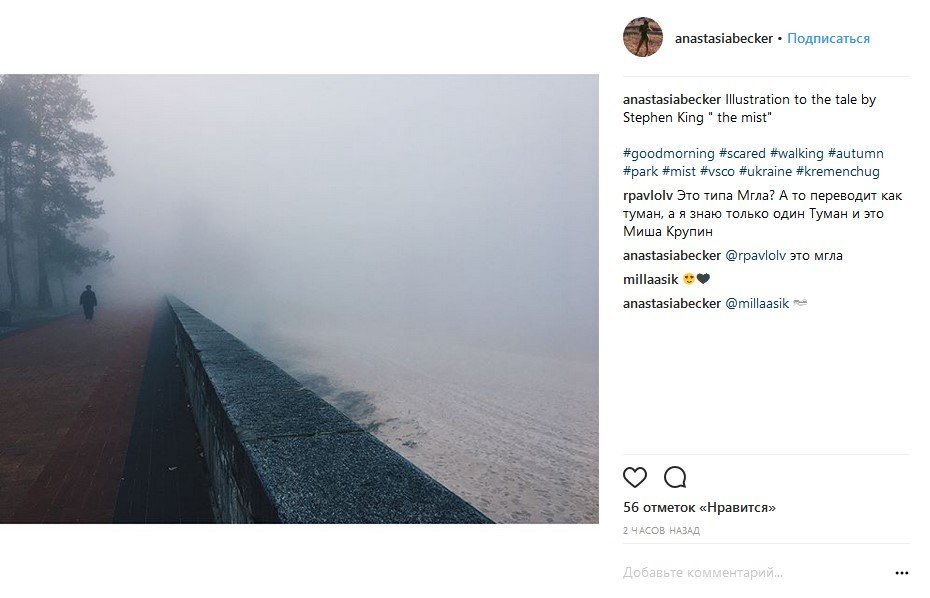This screenshot has height=598, width=930.
Task: Open the anastasiabecker username in header
Action: pos(724,39)
